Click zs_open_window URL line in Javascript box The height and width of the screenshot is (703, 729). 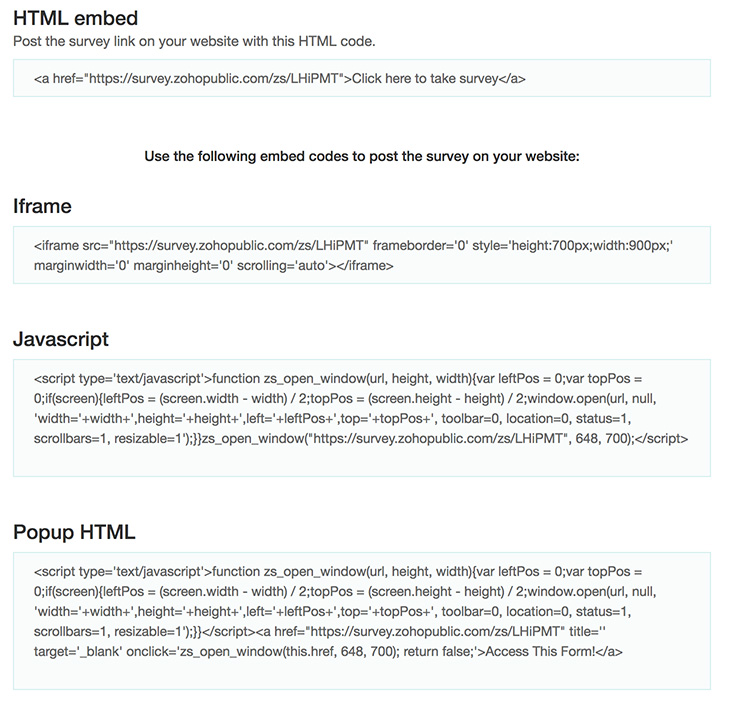tap(361, 438)
